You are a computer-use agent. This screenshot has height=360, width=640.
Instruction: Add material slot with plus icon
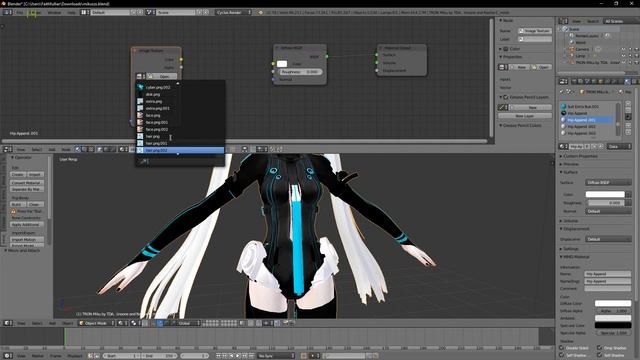point(628,104)
